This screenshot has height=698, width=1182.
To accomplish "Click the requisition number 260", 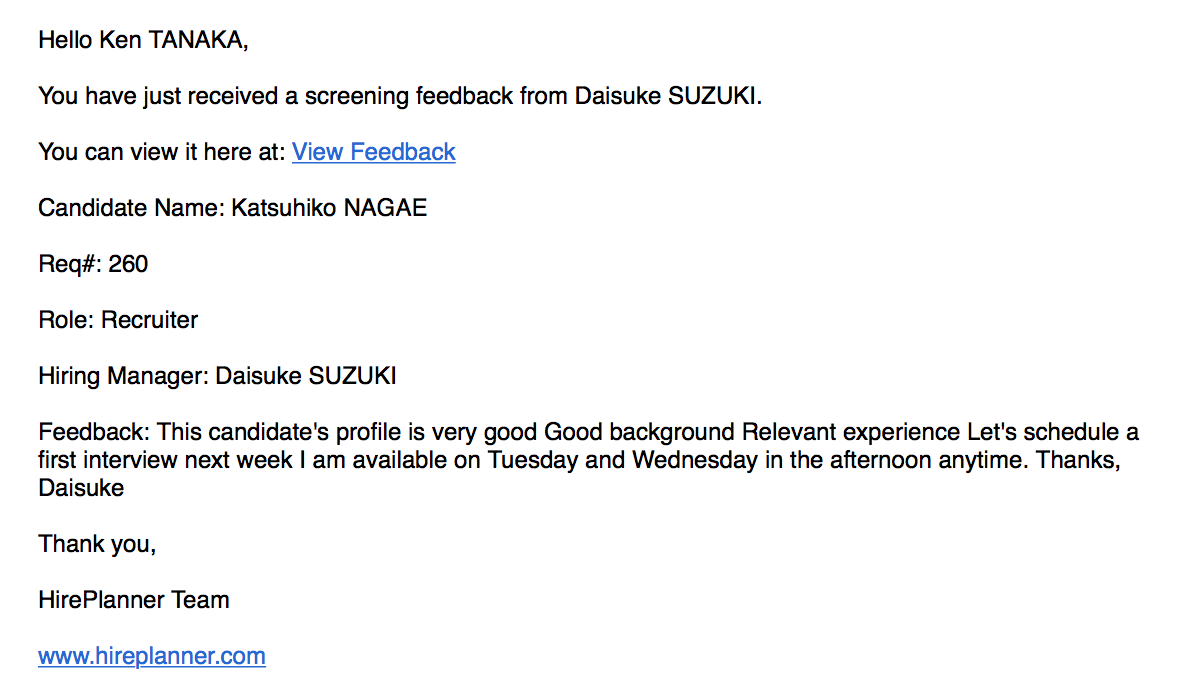I will (128, 264).
